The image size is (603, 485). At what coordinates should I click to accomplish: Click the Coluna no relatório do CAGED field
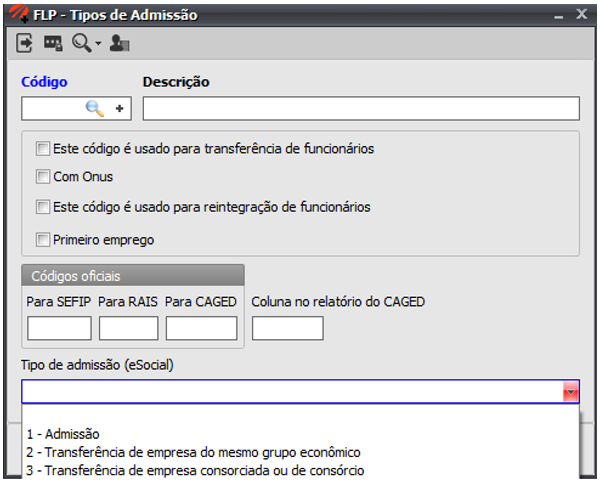tap(288, 328)
